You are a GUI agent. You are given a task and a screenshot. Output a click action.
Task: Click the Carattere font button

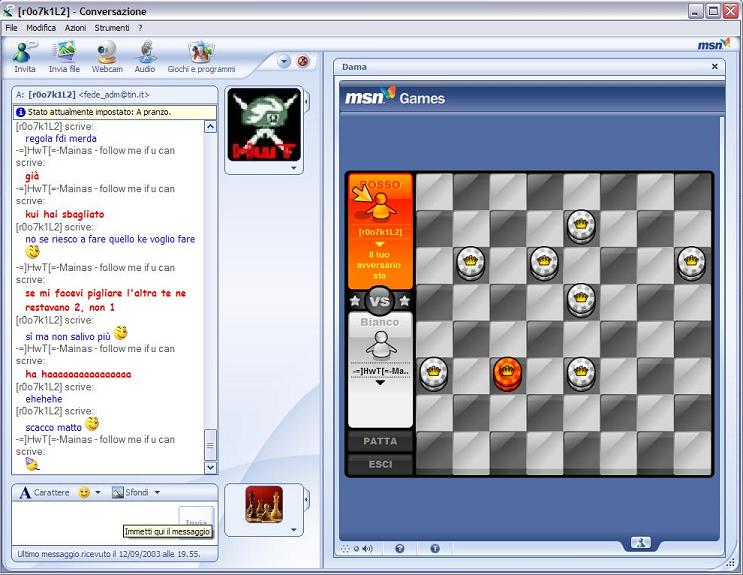pyautogui.click(x=44, y=493)
